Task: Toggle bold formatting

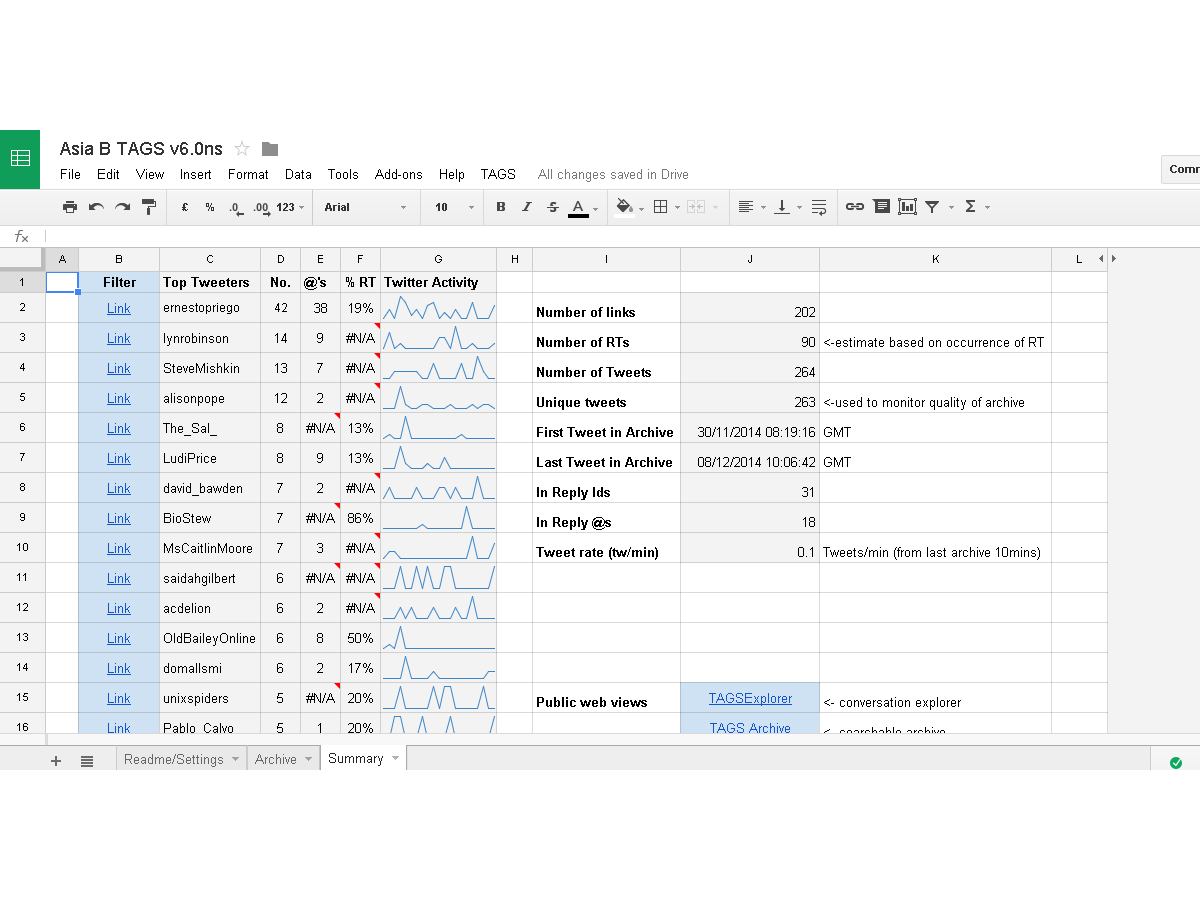Action: 501,207
